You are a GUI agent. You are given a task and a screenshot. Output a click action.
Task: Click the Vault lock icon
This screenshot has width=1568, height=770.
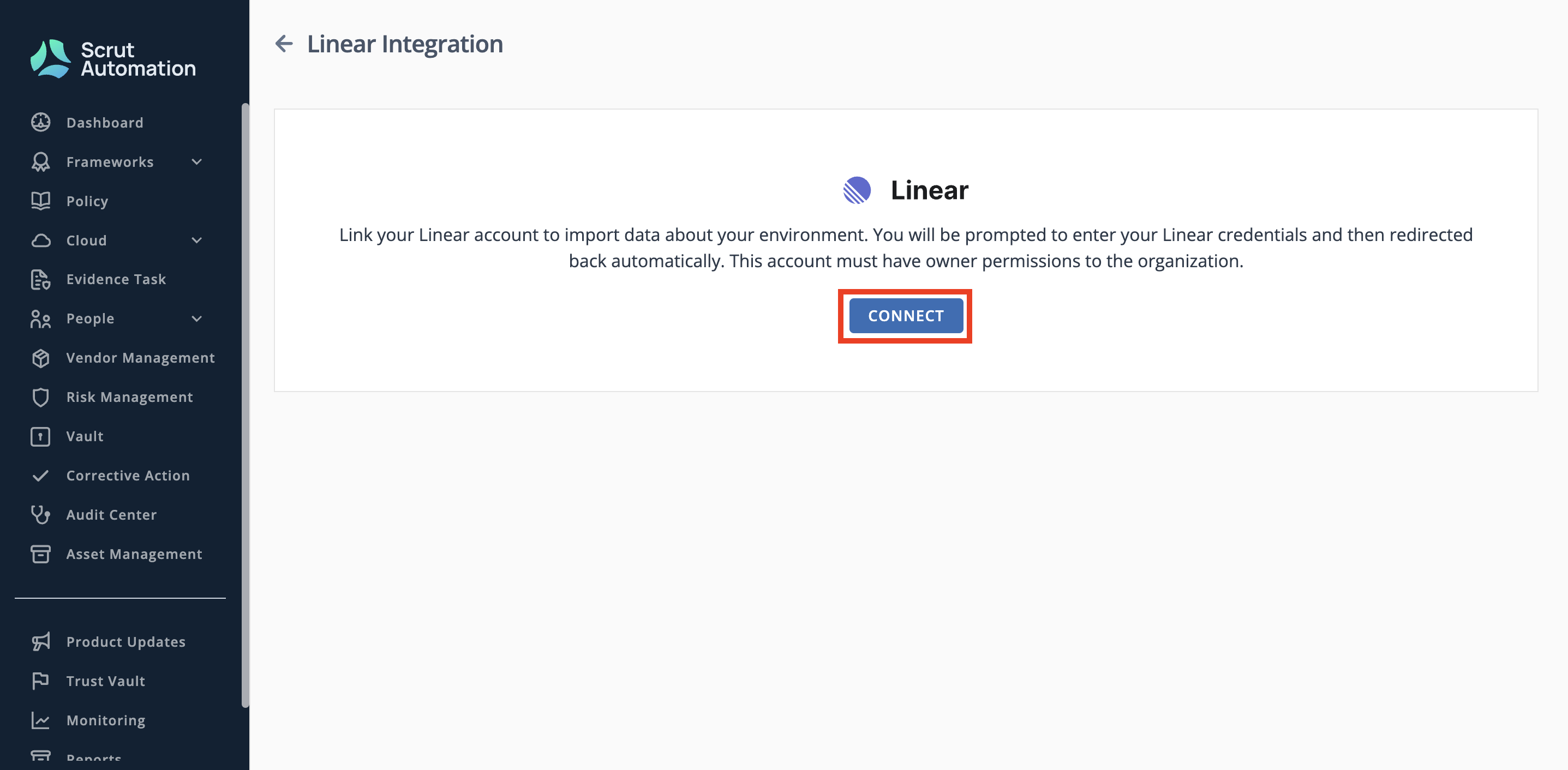point(41,436)
